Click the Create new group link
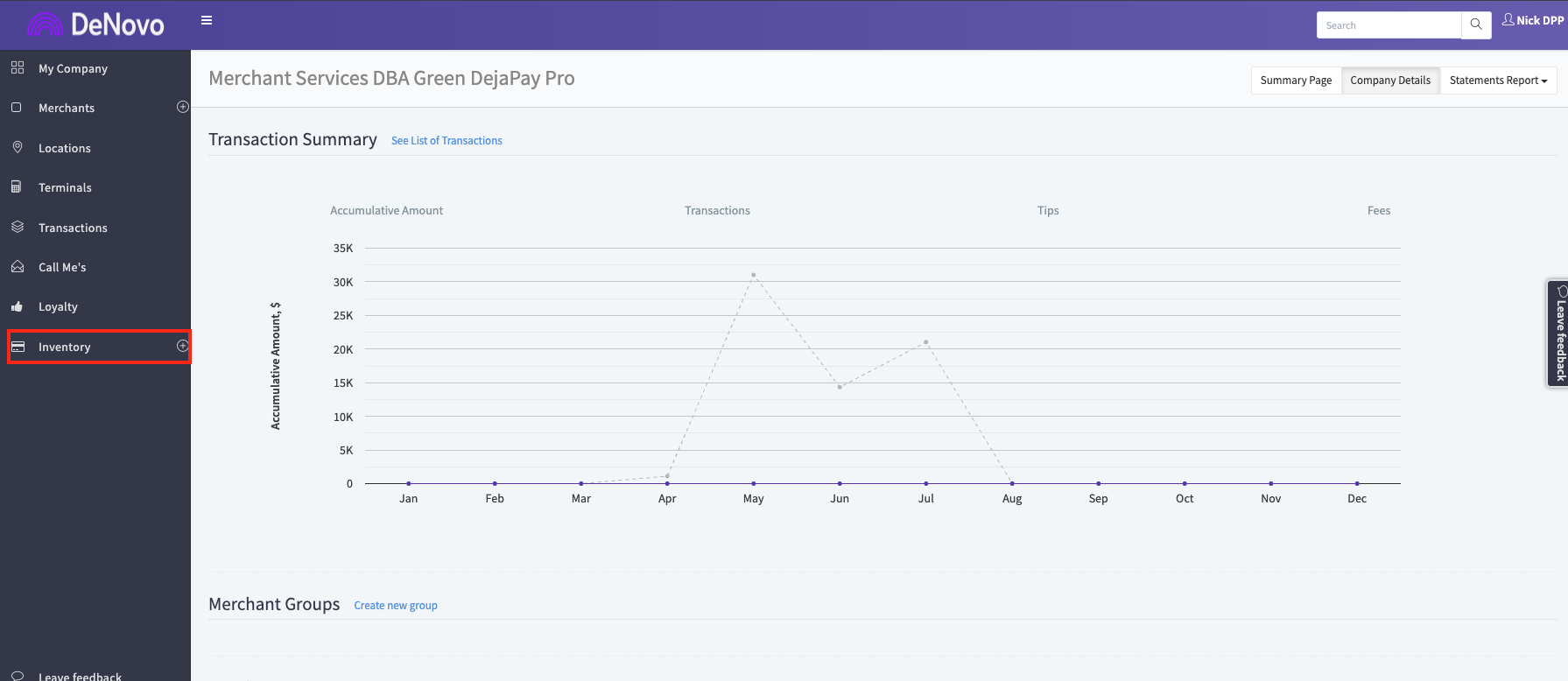Image resolution: width=1568 pixels, height=681 pixels. 396,605
